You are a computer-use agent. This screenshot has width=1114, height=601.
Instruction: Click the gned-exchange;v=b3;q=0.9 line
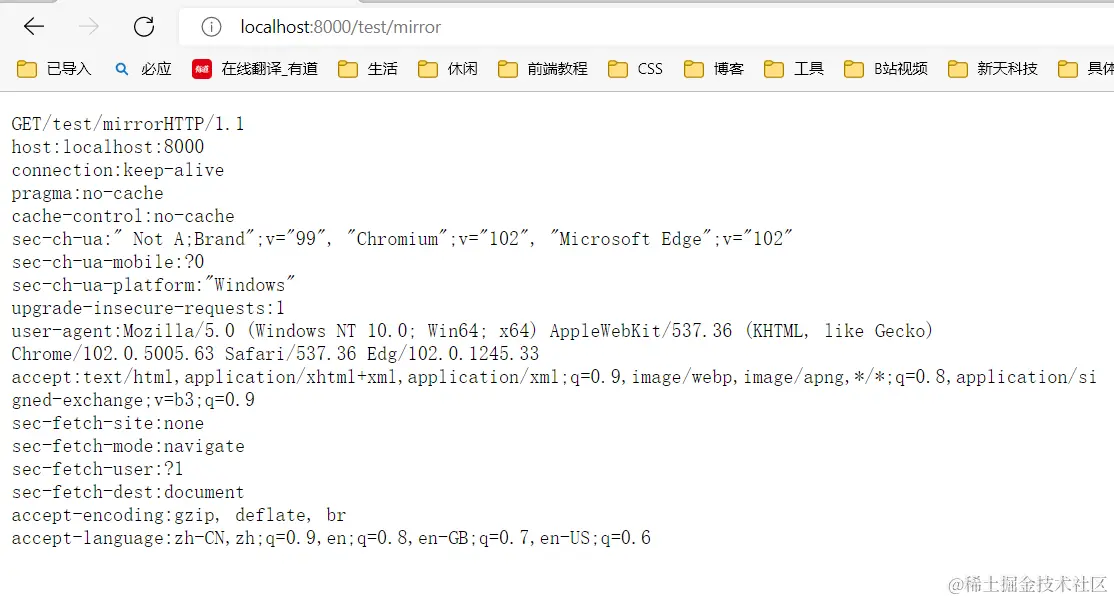click(134, 400)
